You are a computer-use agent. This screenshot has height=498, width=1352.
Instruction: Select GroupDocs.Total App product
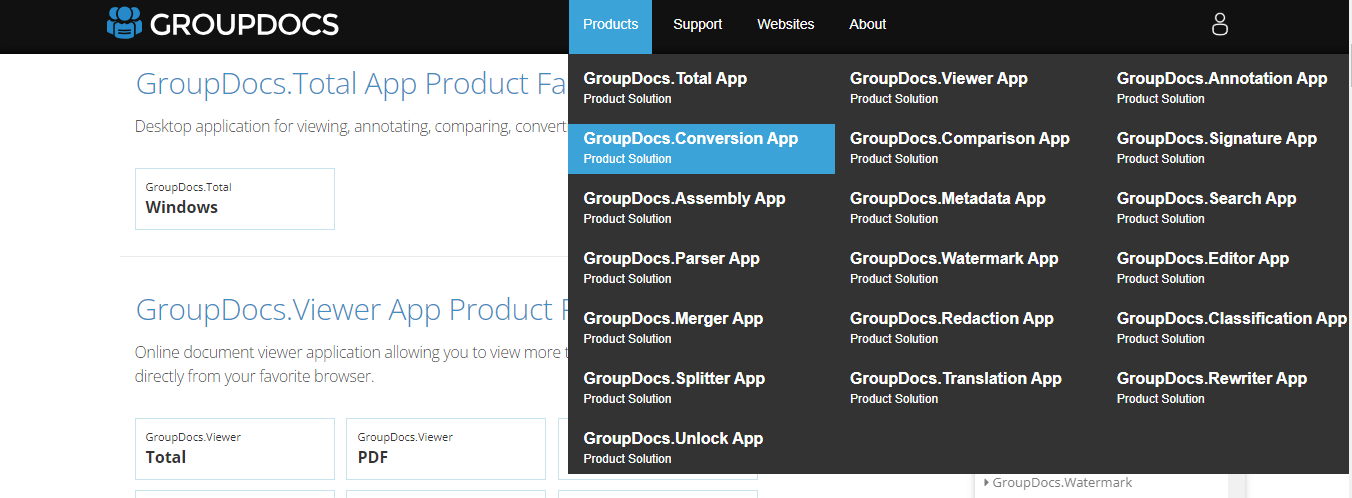point(701,89)
